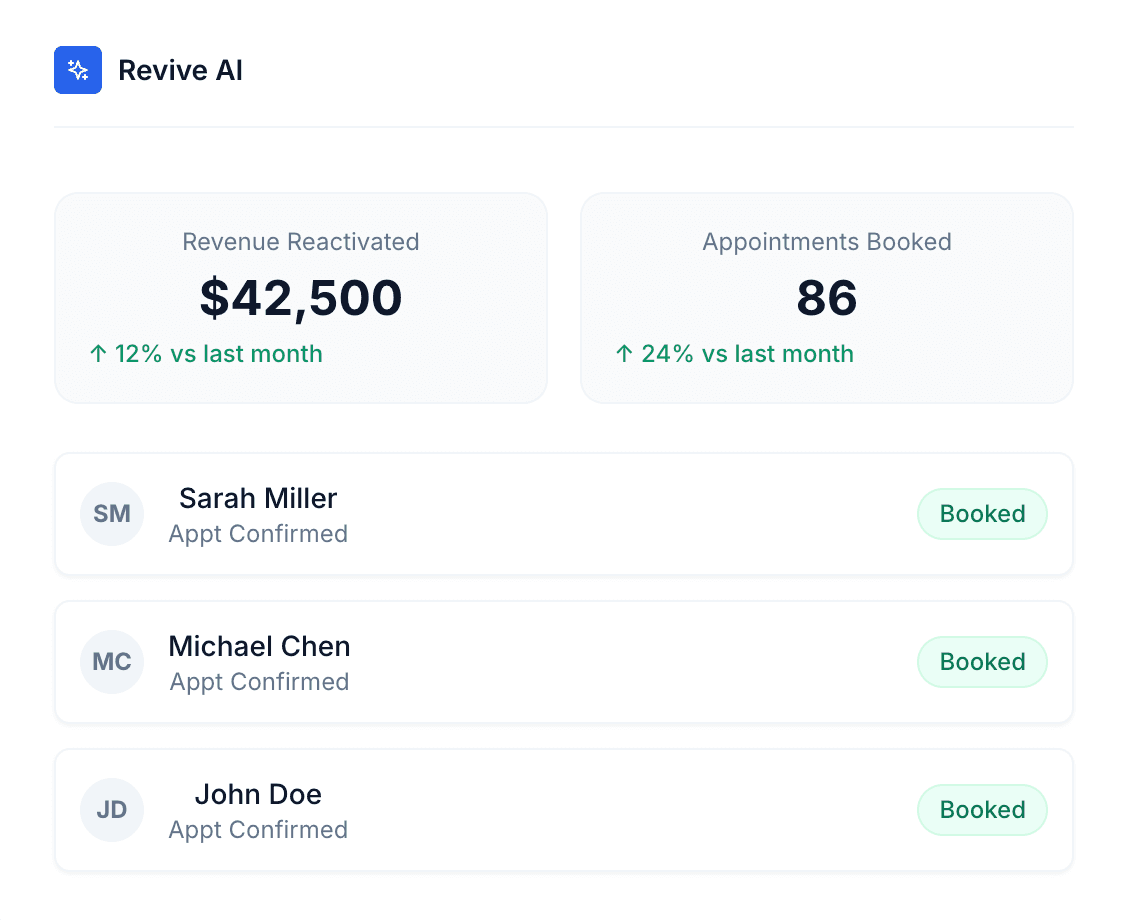Click the MC avatar for Michael Chen

click(x=112, y=662)
